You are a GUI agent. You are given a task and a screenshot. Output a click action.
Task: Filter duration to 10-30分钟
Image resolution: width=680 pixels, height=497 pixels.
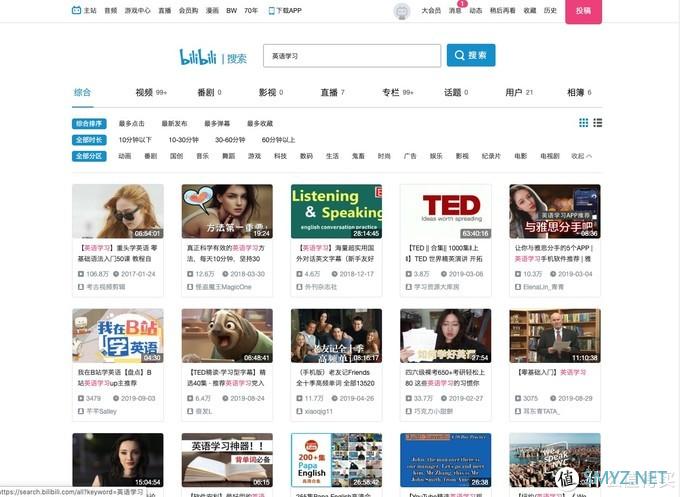pos(183,140)
